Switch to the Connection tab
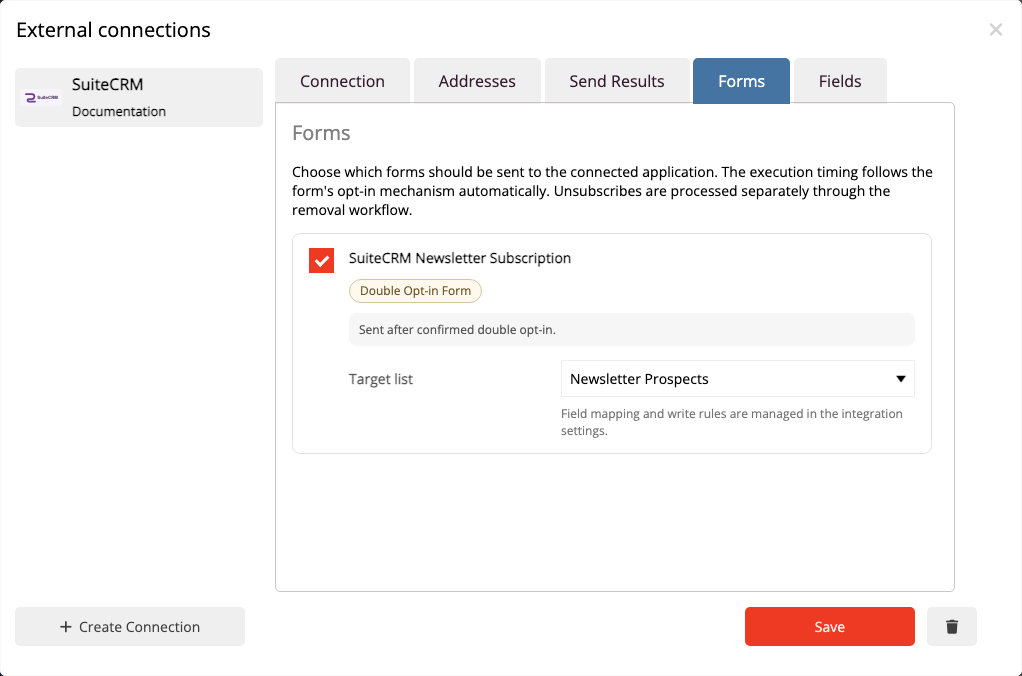This screenshot has width=1022, height=676. [x=342, y=81]
